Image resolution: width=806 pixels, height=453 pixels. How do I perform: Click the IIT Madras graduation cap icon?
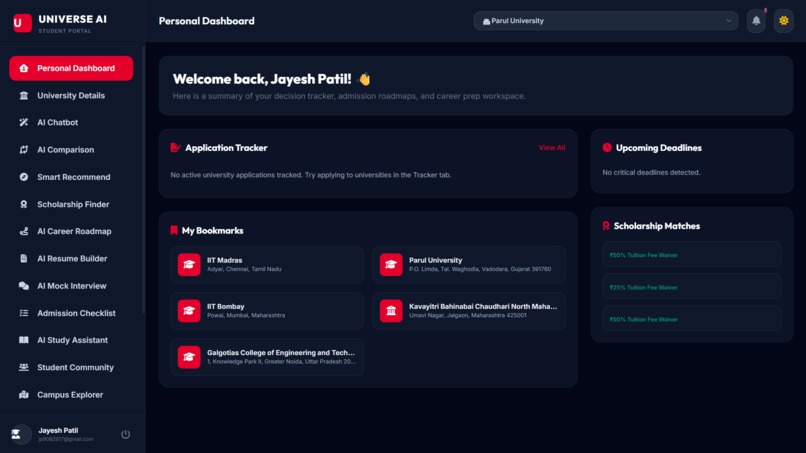(x=189, y=265)
